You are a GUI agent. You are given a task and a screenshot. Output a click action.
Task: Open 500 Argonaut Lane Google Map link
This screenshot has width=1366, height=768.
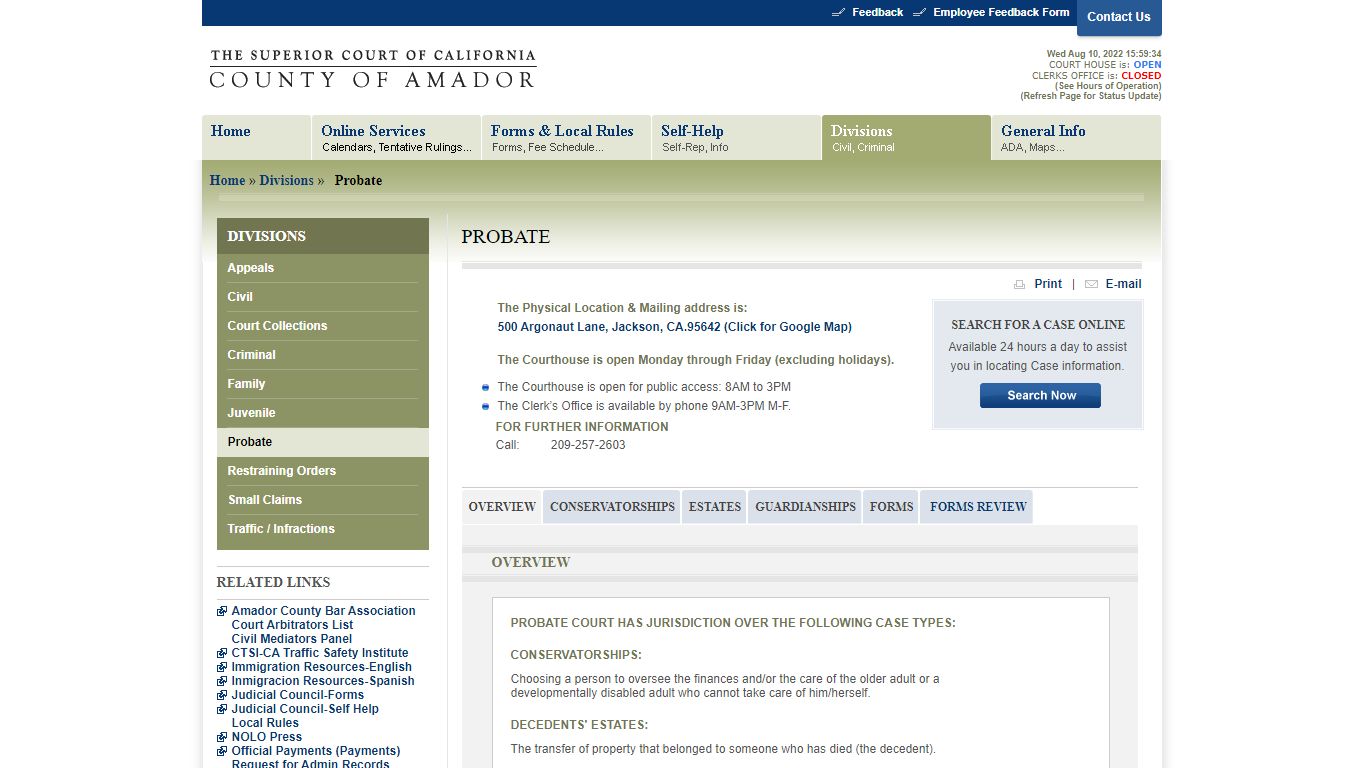(x=675, y=327)
